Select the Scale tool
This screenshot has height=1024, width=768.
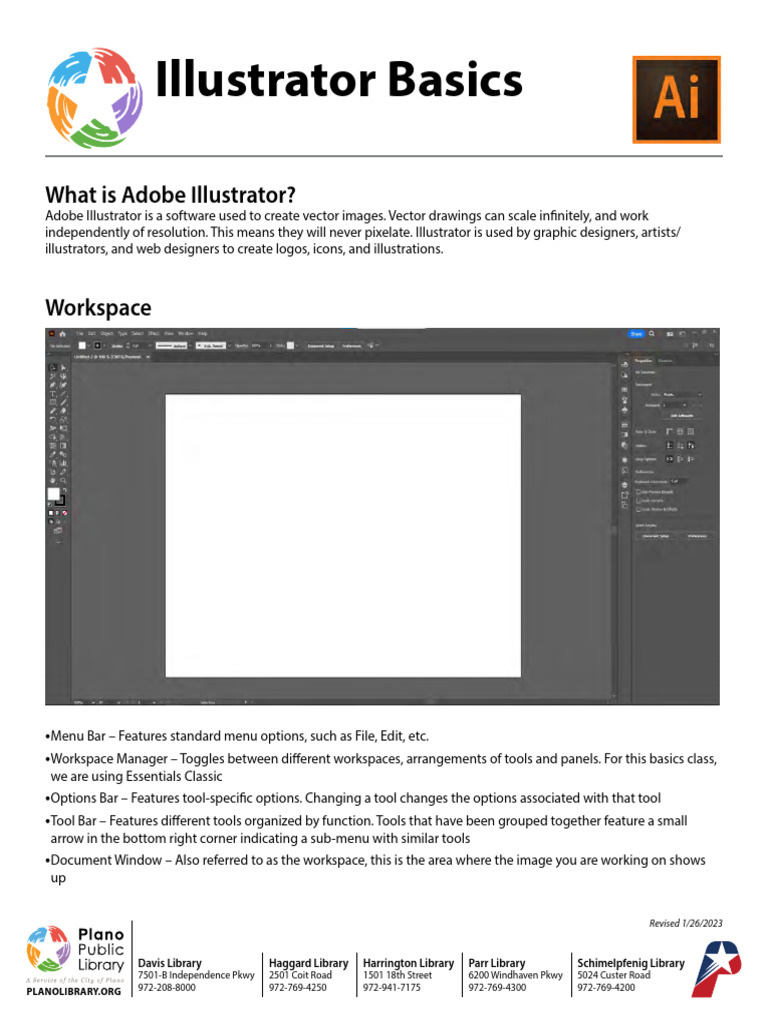pyautogui.click(x=63, y=419)
